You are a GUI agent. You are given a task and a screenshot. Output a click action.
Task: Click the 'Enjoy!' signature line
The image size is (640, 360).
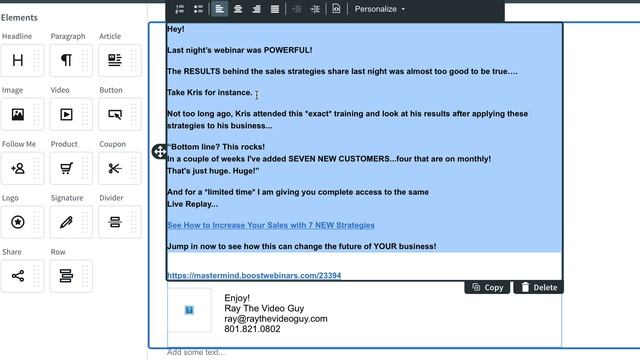click(x=237, y=298)
